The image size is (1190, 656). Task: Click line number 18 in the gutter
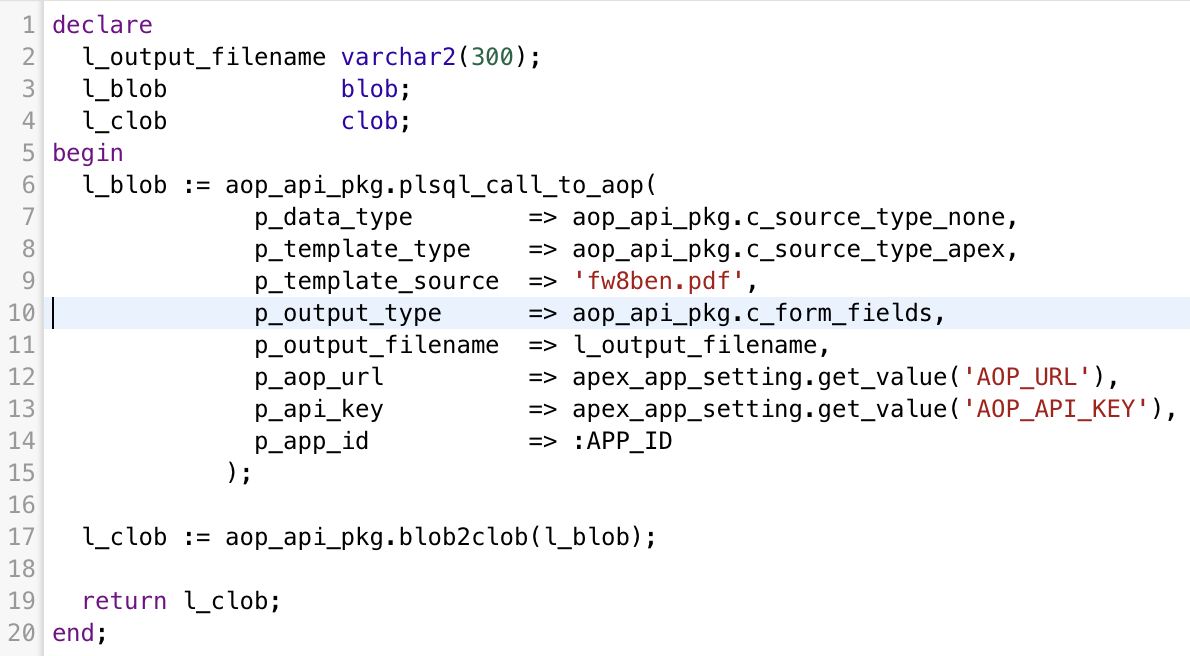22,569
